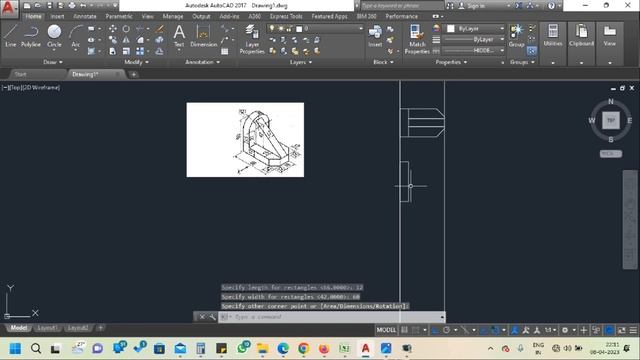Choose the Rotate tool in Modify panel
The image size is (640, 360).
[126, 29]
